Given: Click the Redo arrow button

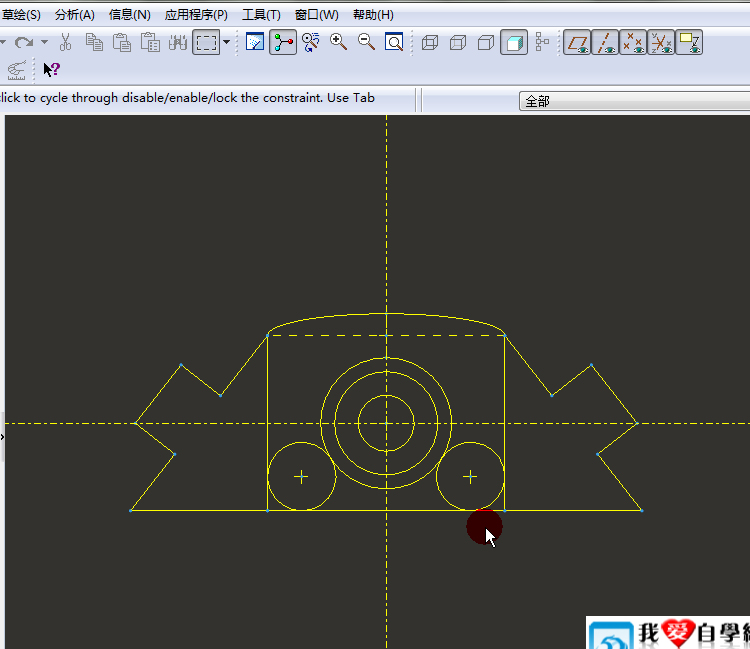Looking at the screenshot, I should point(24,42).
